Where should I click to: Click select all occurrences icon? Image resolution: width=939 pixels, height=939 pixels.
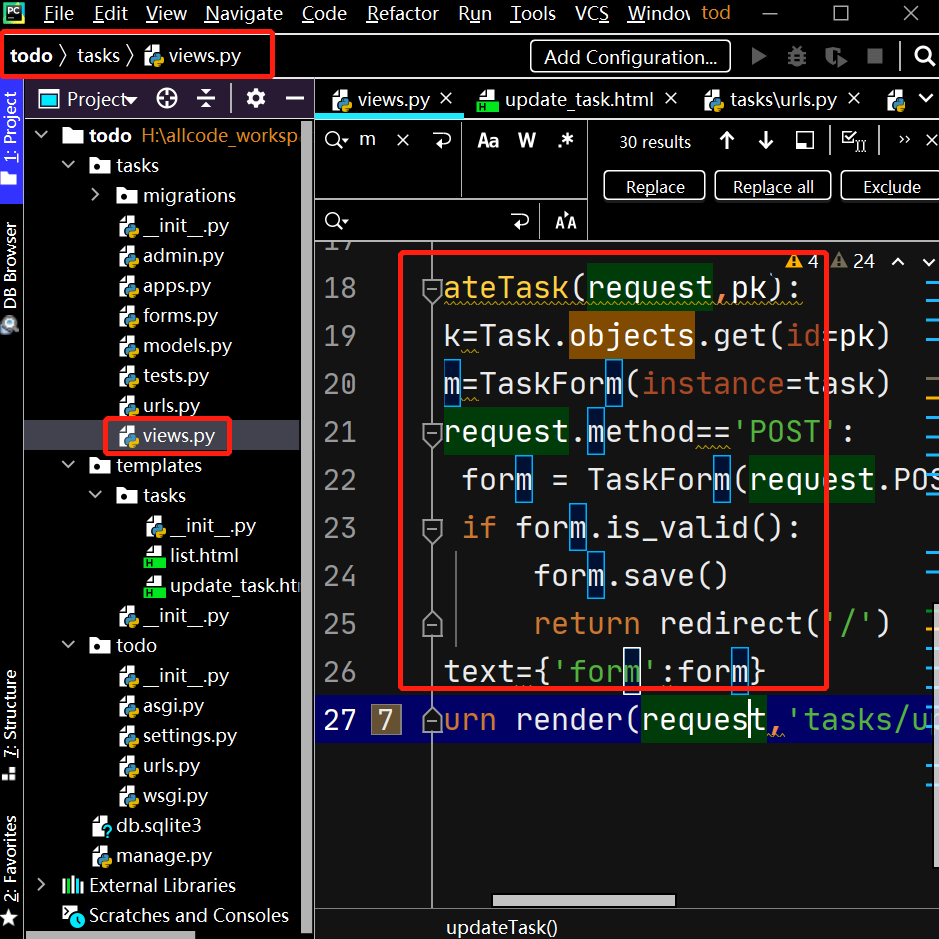coord(853,141)
